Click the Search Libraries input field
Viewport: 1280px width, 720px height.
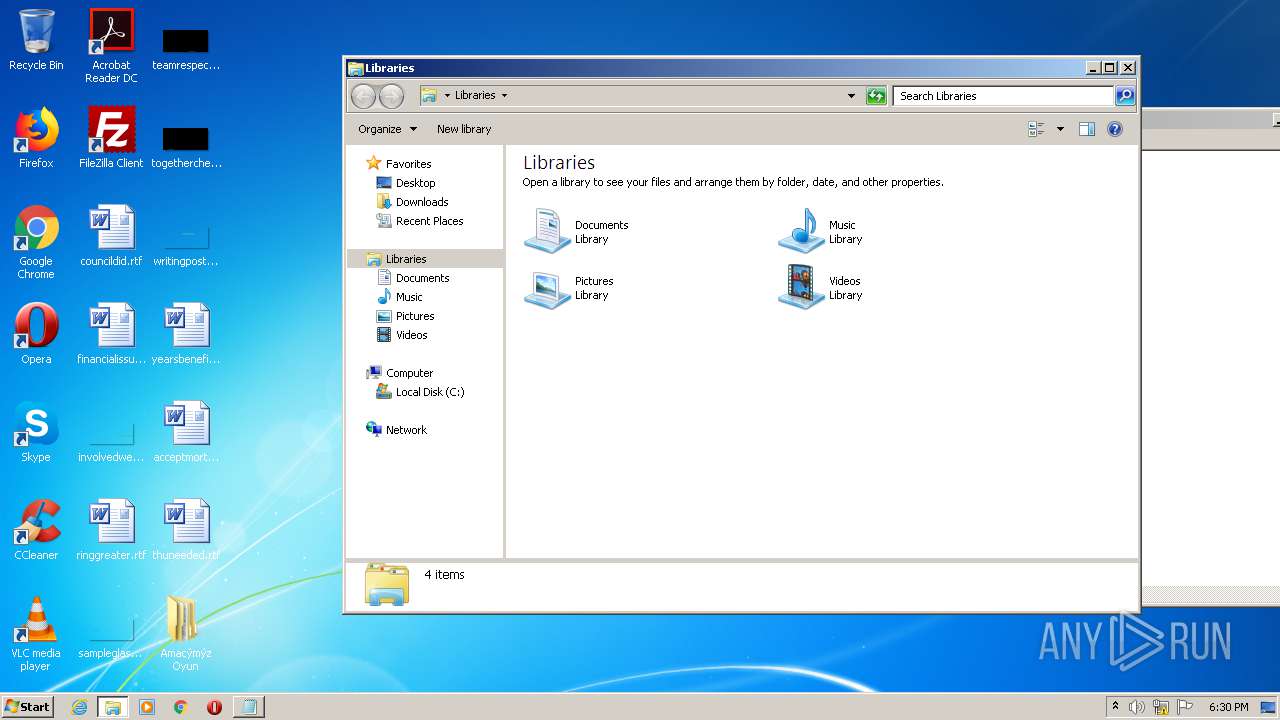(x=1003, y=96)
